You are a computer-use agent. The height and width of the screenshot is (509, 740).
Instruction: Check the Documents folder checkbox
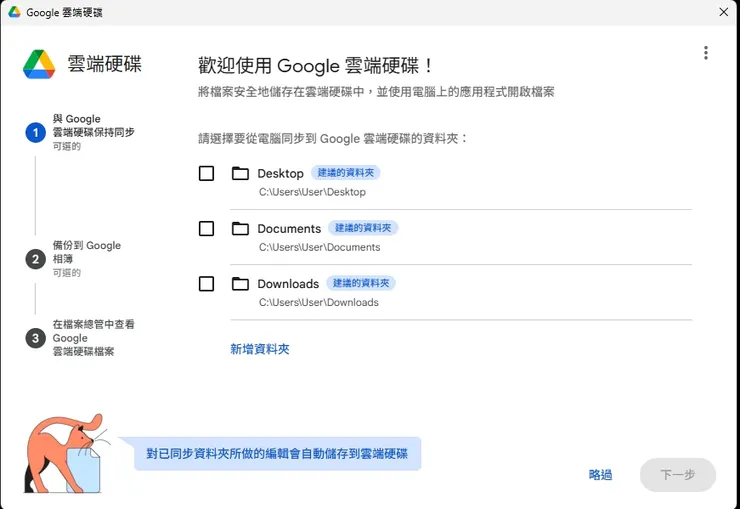(x=206, y=229)
